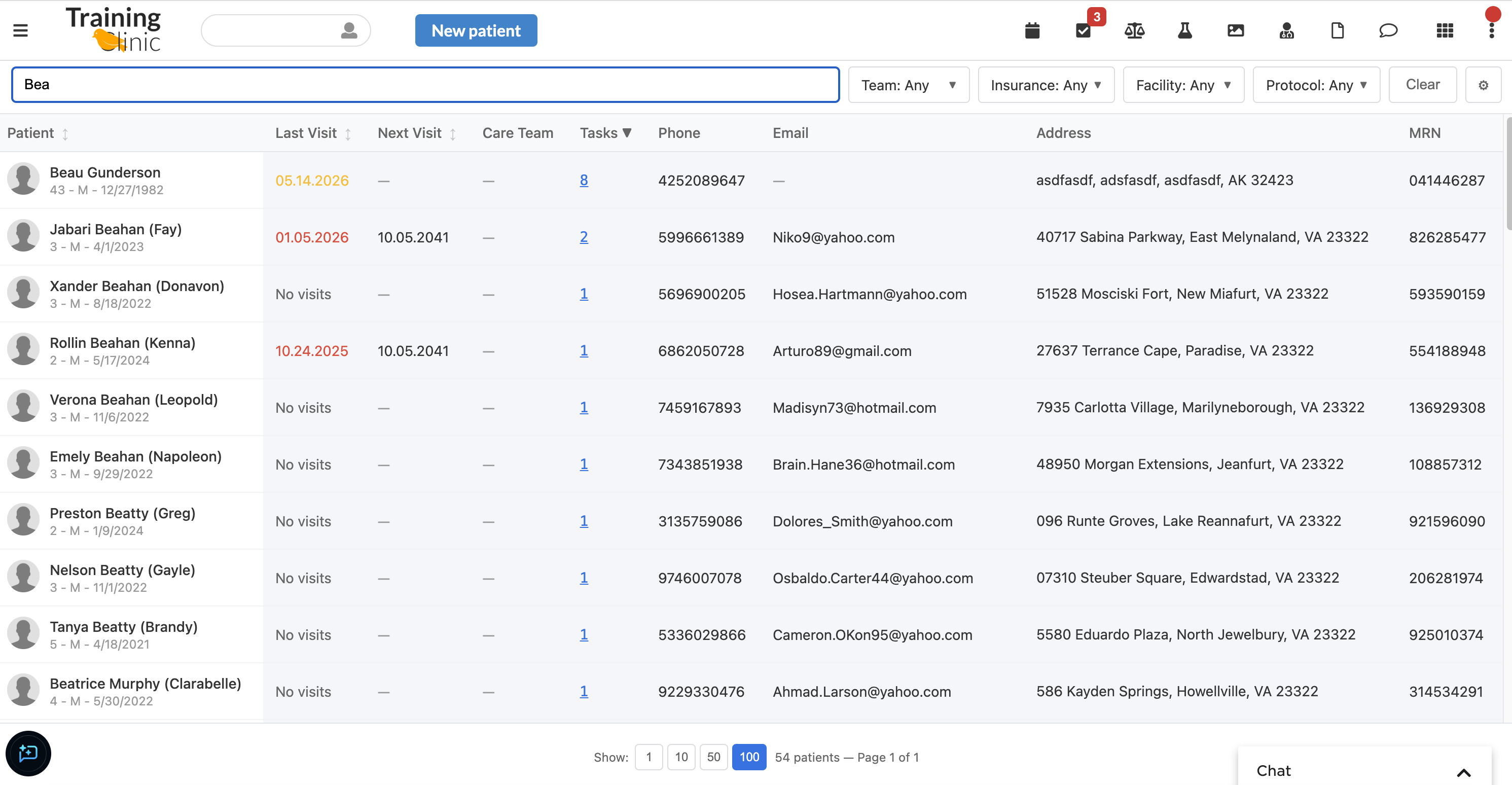Open Xander Beahan (Donavon) patient
The image size is (1512, 785).
point(137,286)
